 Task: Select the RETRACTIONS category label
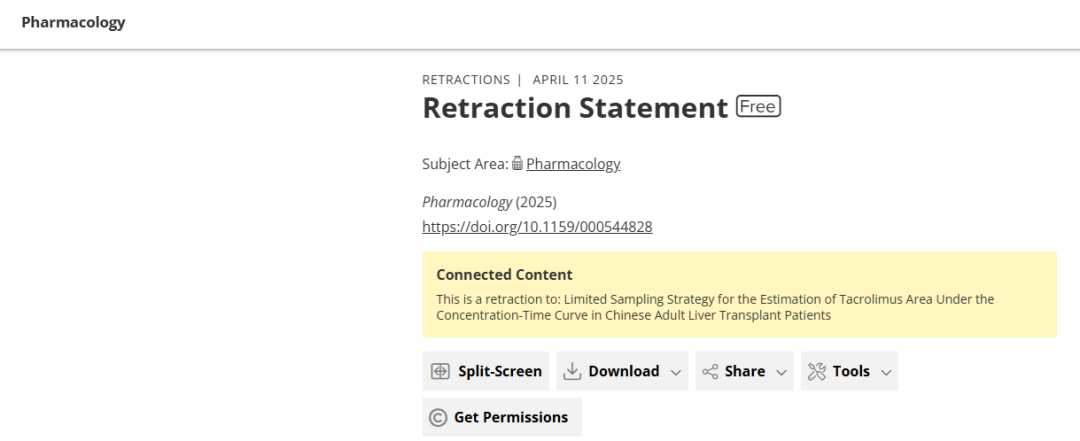(x=466, y=79)
